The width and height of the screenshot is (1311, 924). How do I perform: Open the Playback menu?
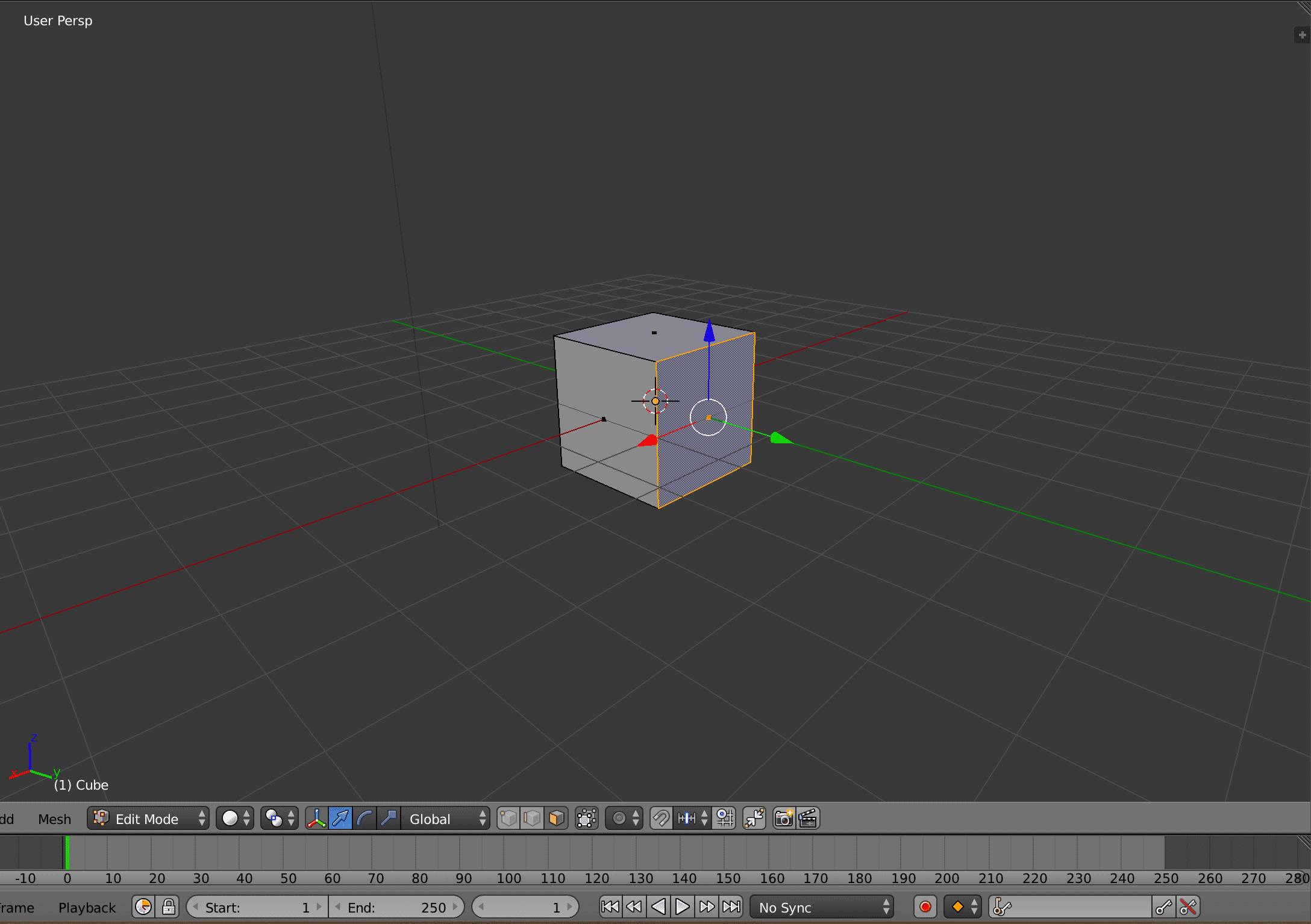[x=87, y=908]
